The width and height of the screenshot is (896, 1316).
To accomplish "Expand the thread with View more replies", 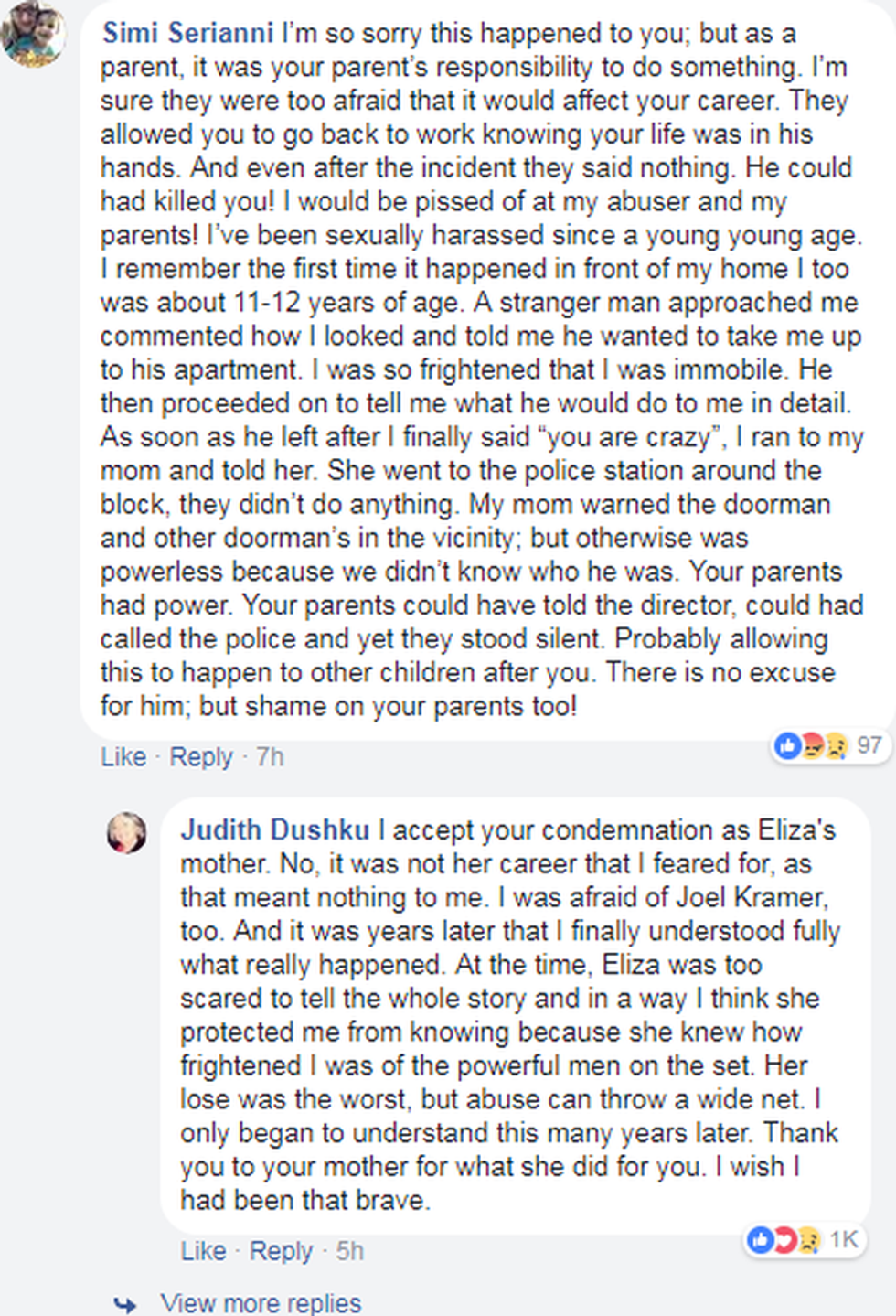I will [x=261, y=1303].
